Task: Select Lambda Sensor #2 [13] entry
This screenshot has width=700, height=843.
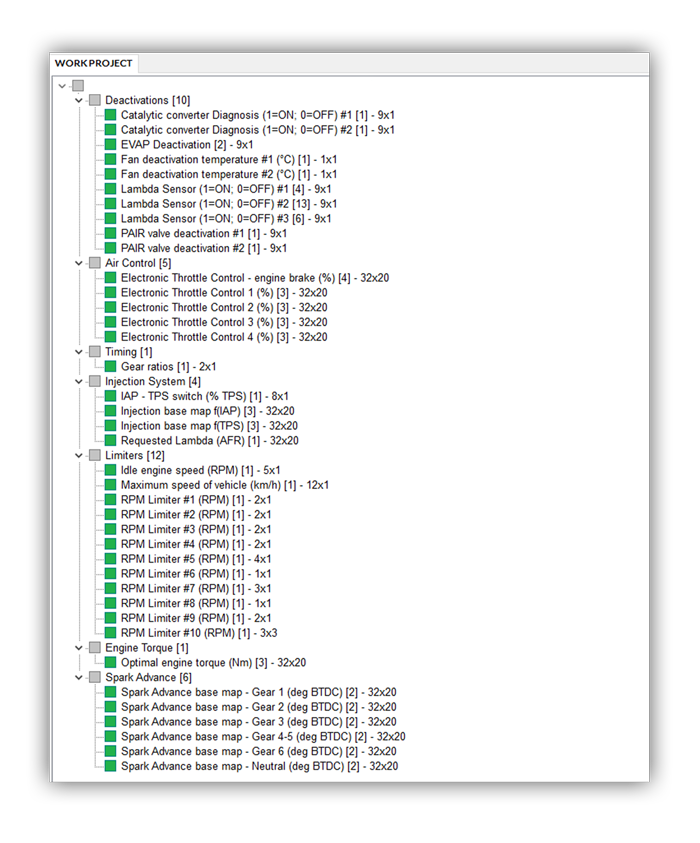Action: 229,204
